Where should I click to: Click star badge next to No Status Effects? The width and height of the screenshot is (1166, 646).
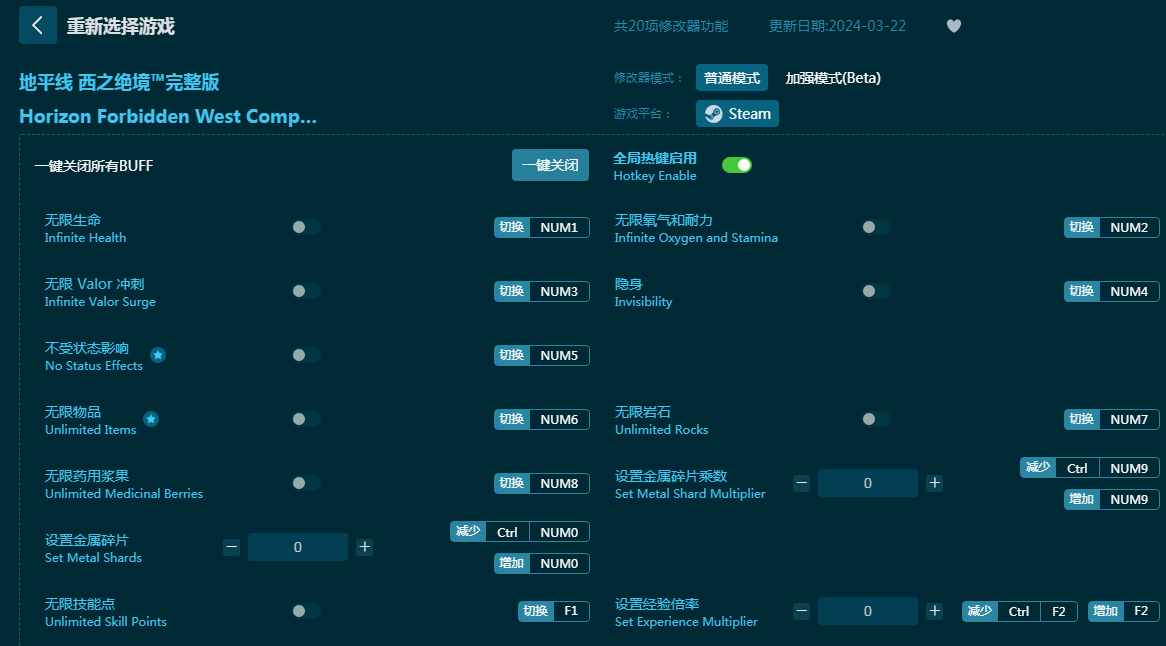point(158,355)
